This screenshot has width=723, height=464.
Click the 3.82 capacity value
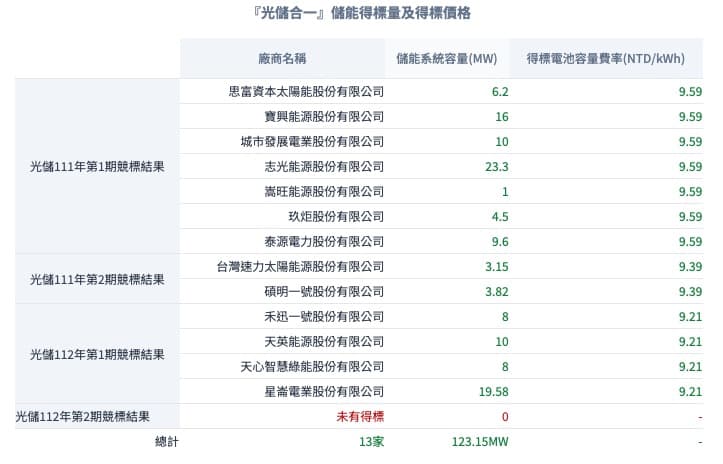497,291
